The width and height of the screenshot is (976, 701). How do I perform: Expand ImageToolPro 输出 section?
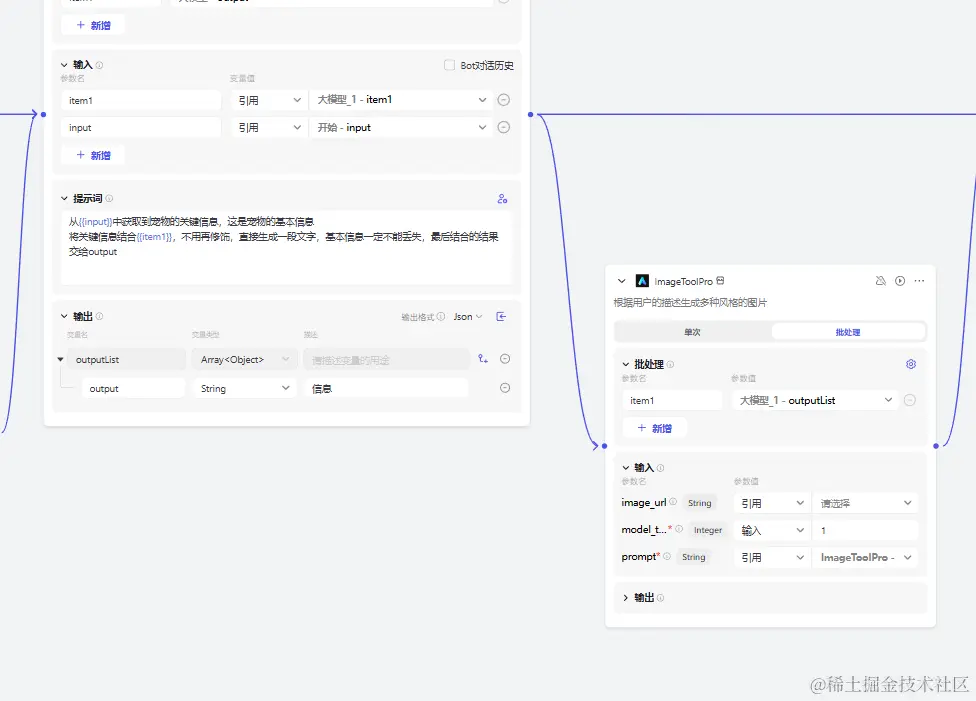point(626,598)
